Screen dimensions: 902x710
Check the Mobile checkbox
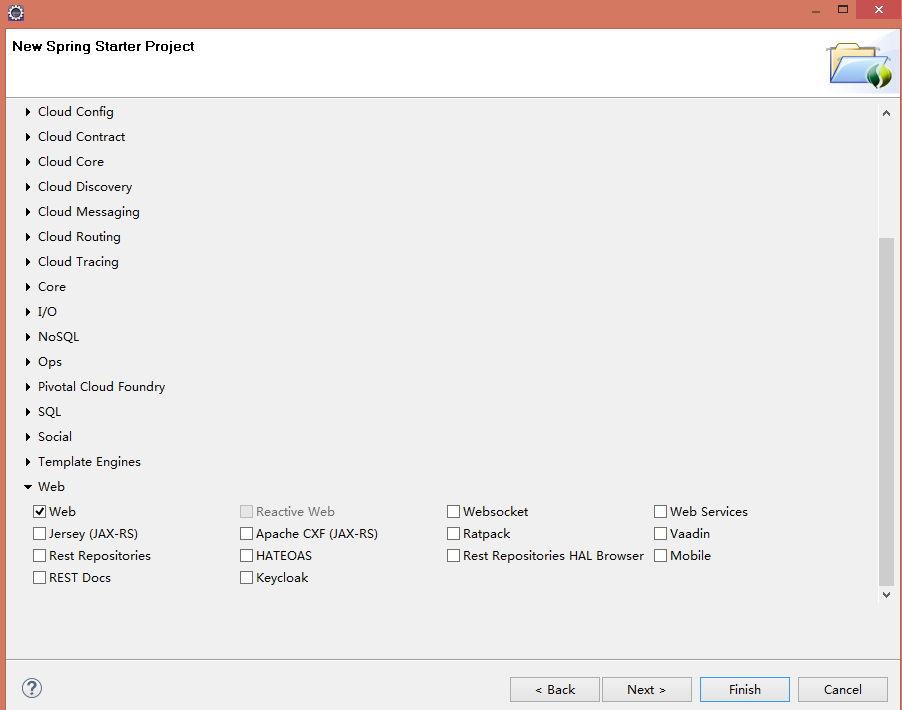[660, 555]
